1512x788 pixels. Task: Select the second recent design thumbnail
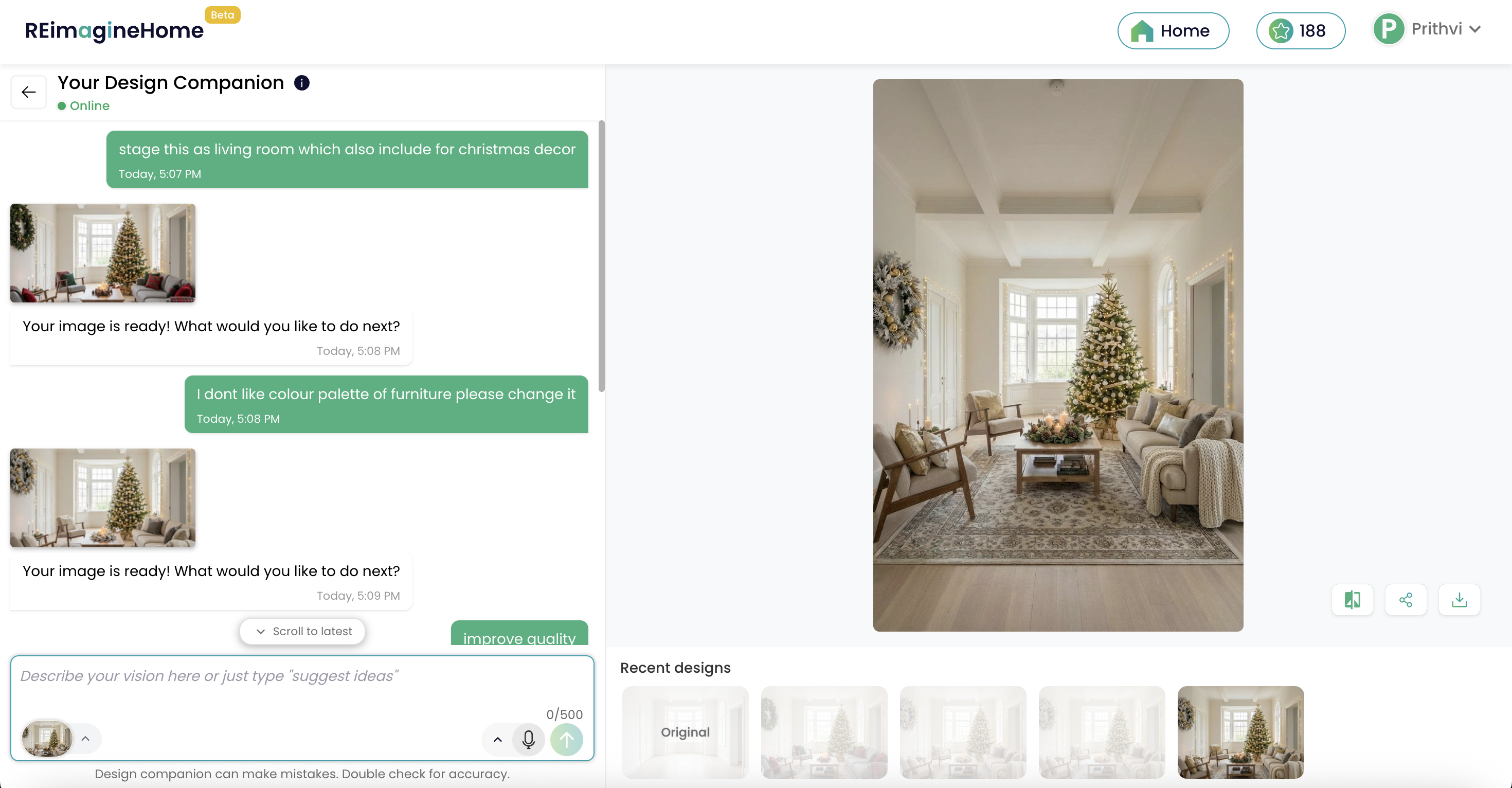(x=824, y=732)
